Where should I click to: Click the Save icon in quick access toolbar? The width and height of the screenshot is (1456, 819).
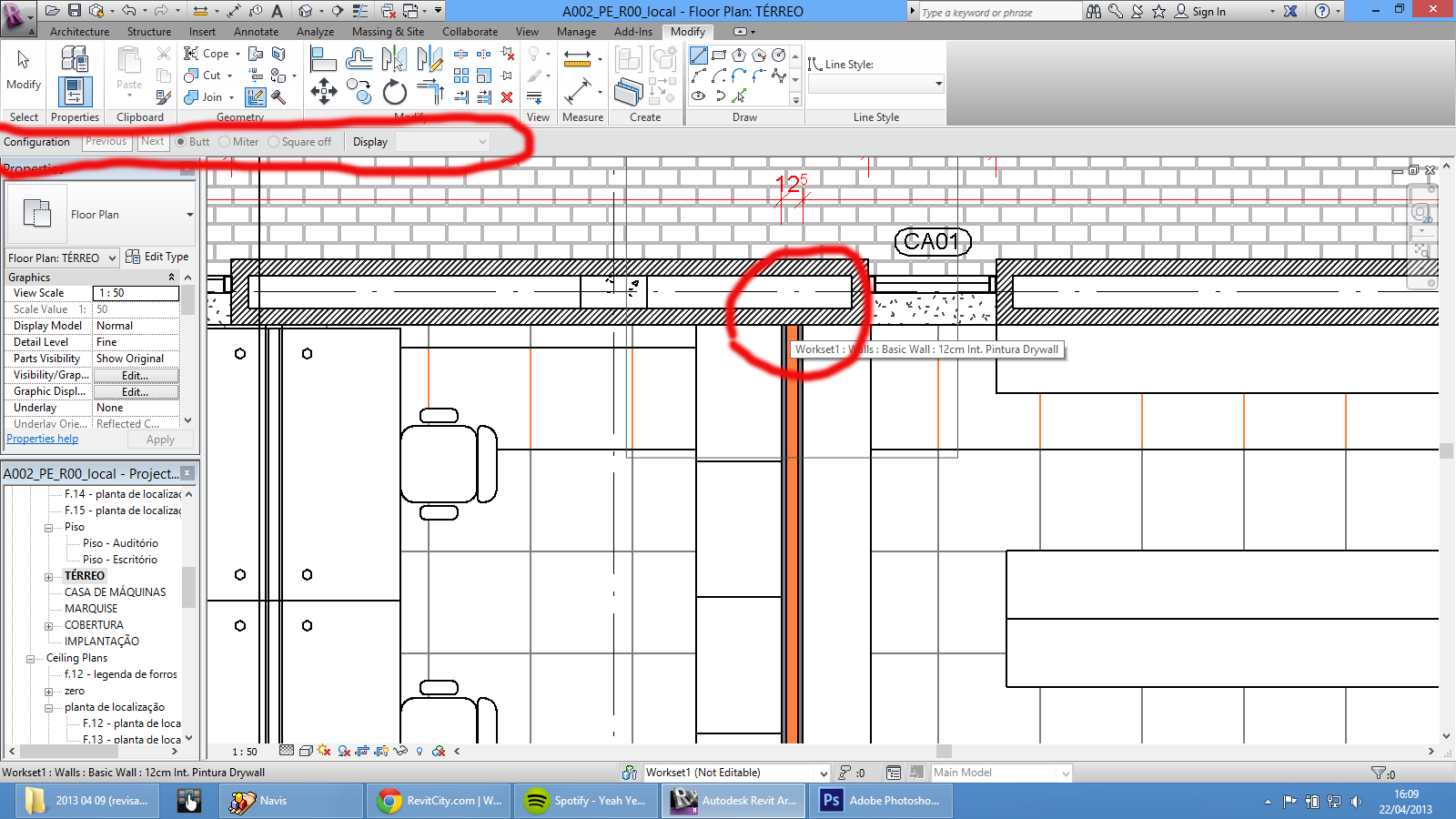(x=75, y=11)
